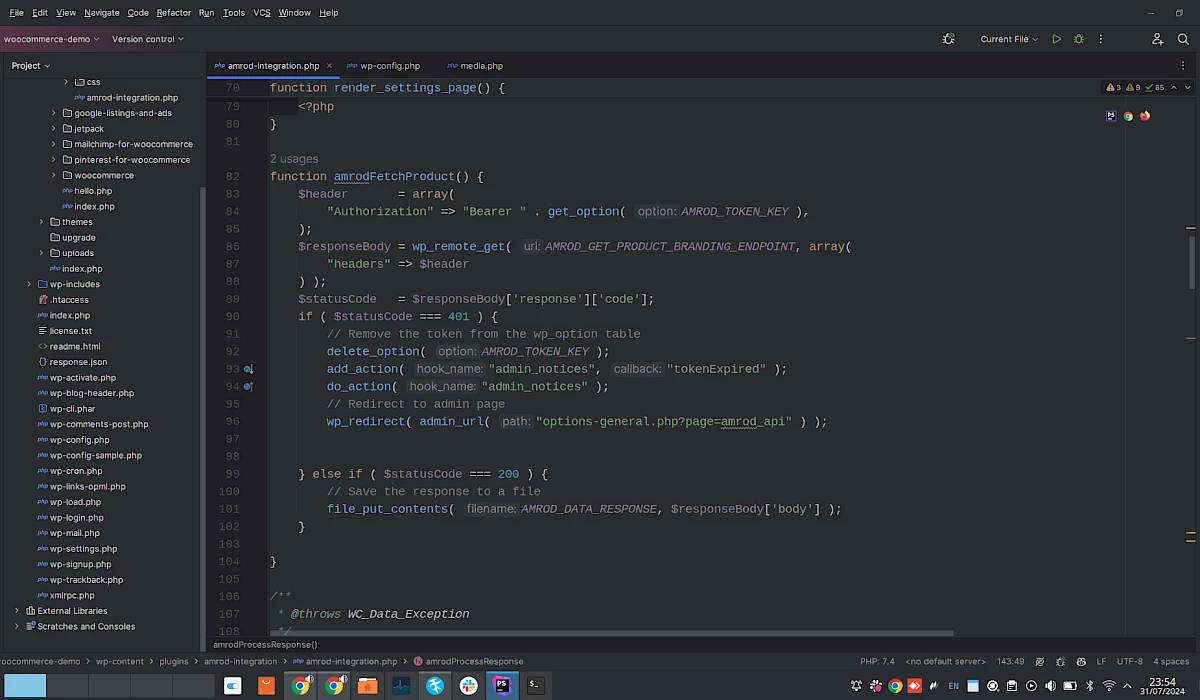Image resolution: width=1200 pixels, height=700 pixels.
Task: Expand Scratches and Consoles node
Action: point(17,626)
